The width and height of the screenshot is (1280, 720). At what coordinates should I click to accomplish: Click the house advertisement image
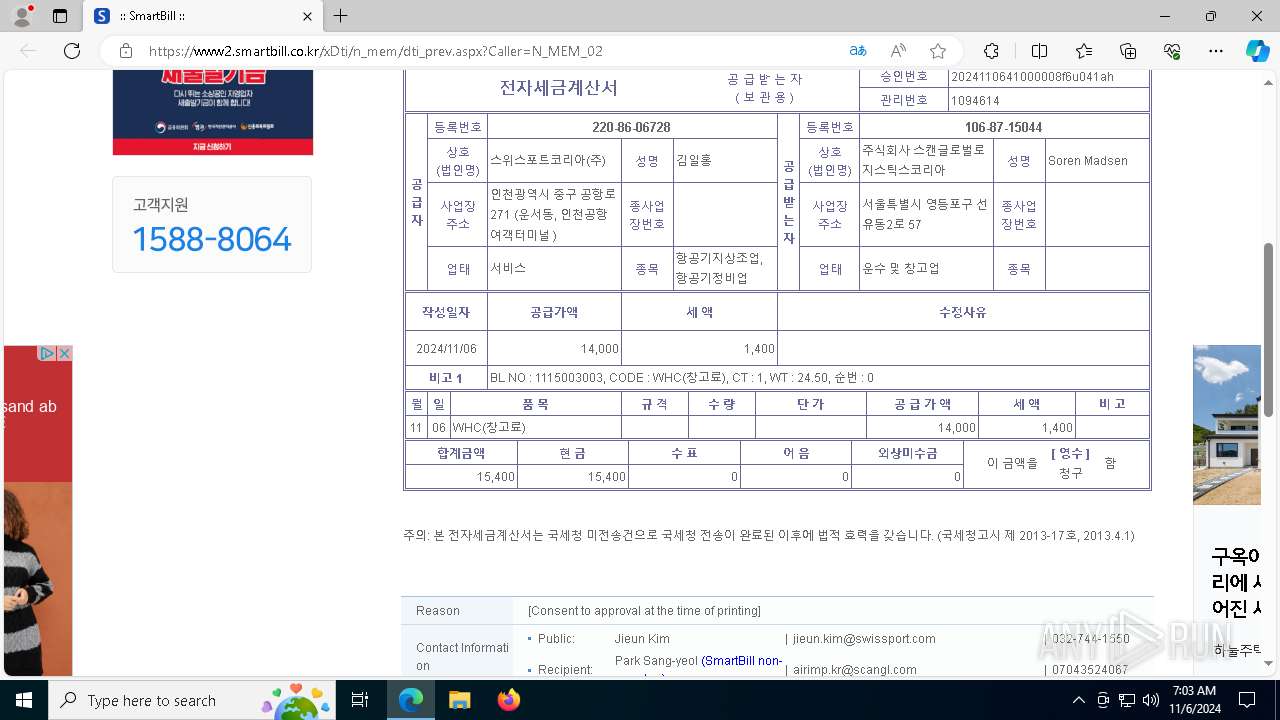(x=1227, y=425)
